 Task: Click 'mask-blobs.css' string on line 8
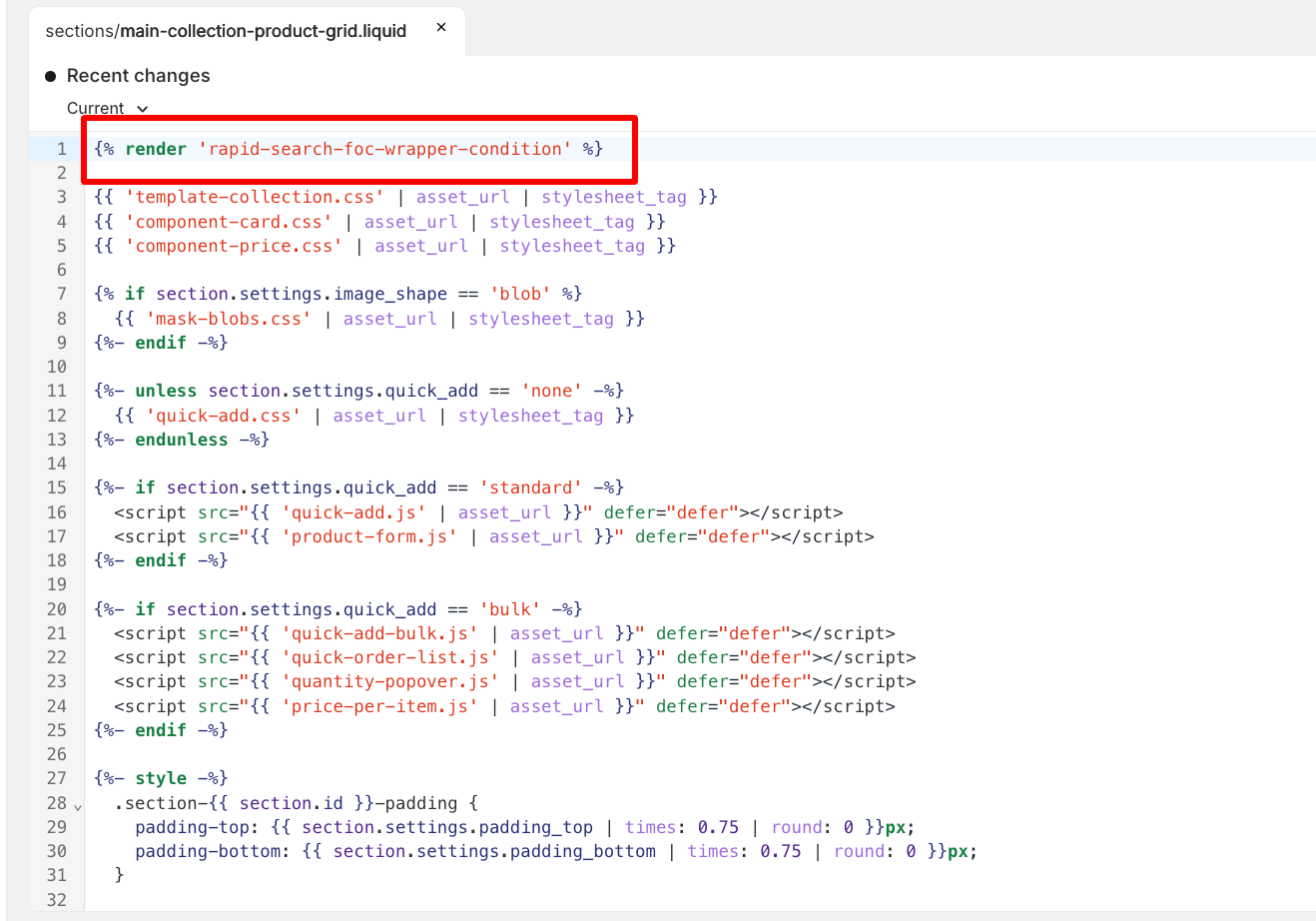(229, 319)
